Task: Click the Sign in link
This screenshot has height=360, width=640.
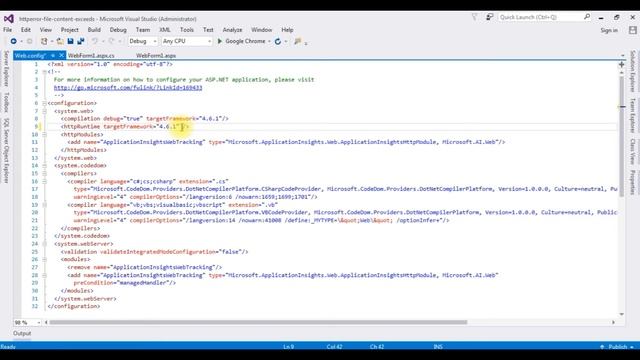Action: (x=609, y=30)
